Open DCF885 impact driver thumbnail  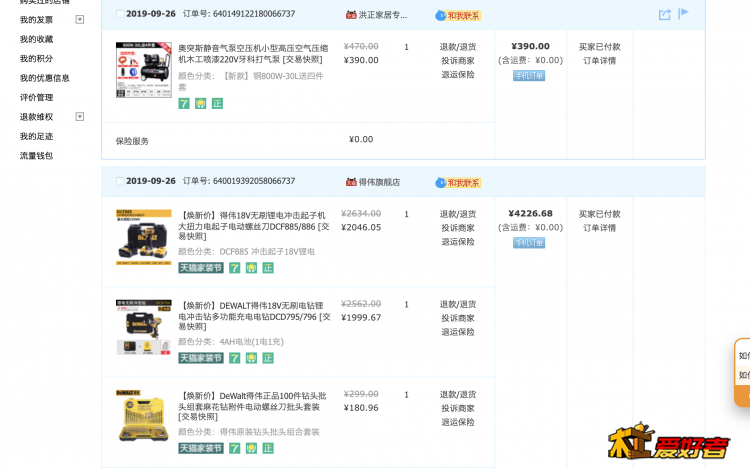click(x=143, y=237)
